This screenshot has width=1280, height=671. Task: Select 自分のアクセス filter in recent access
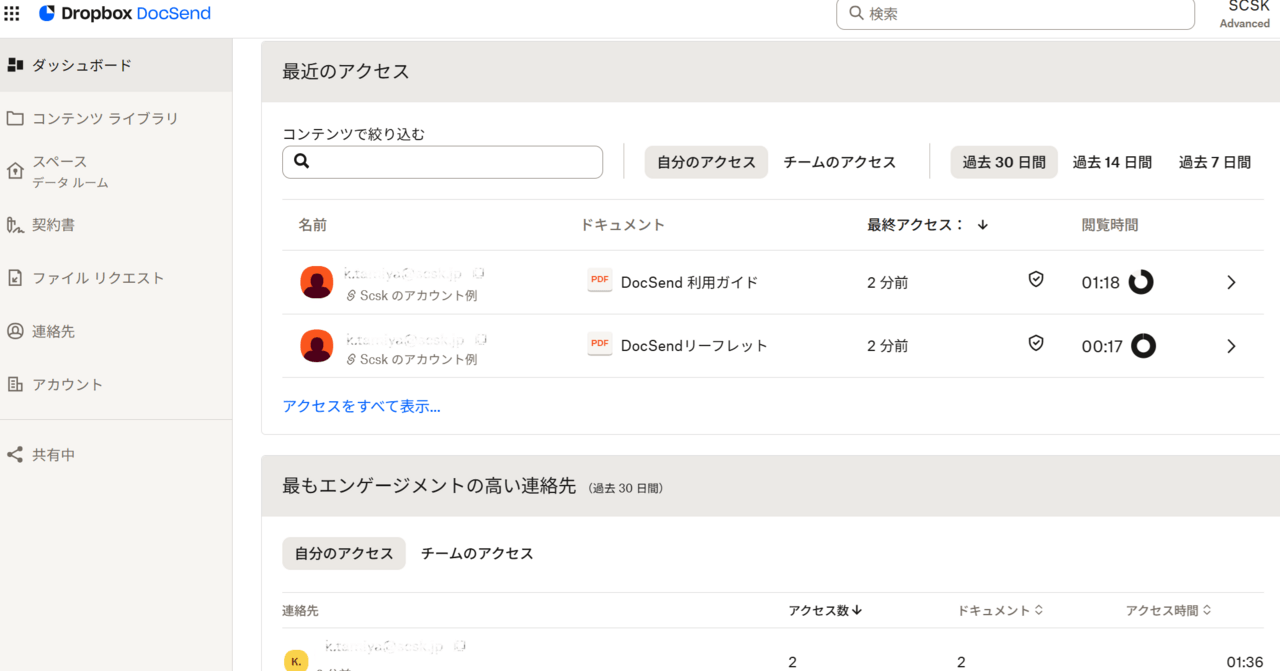point(706,162)
